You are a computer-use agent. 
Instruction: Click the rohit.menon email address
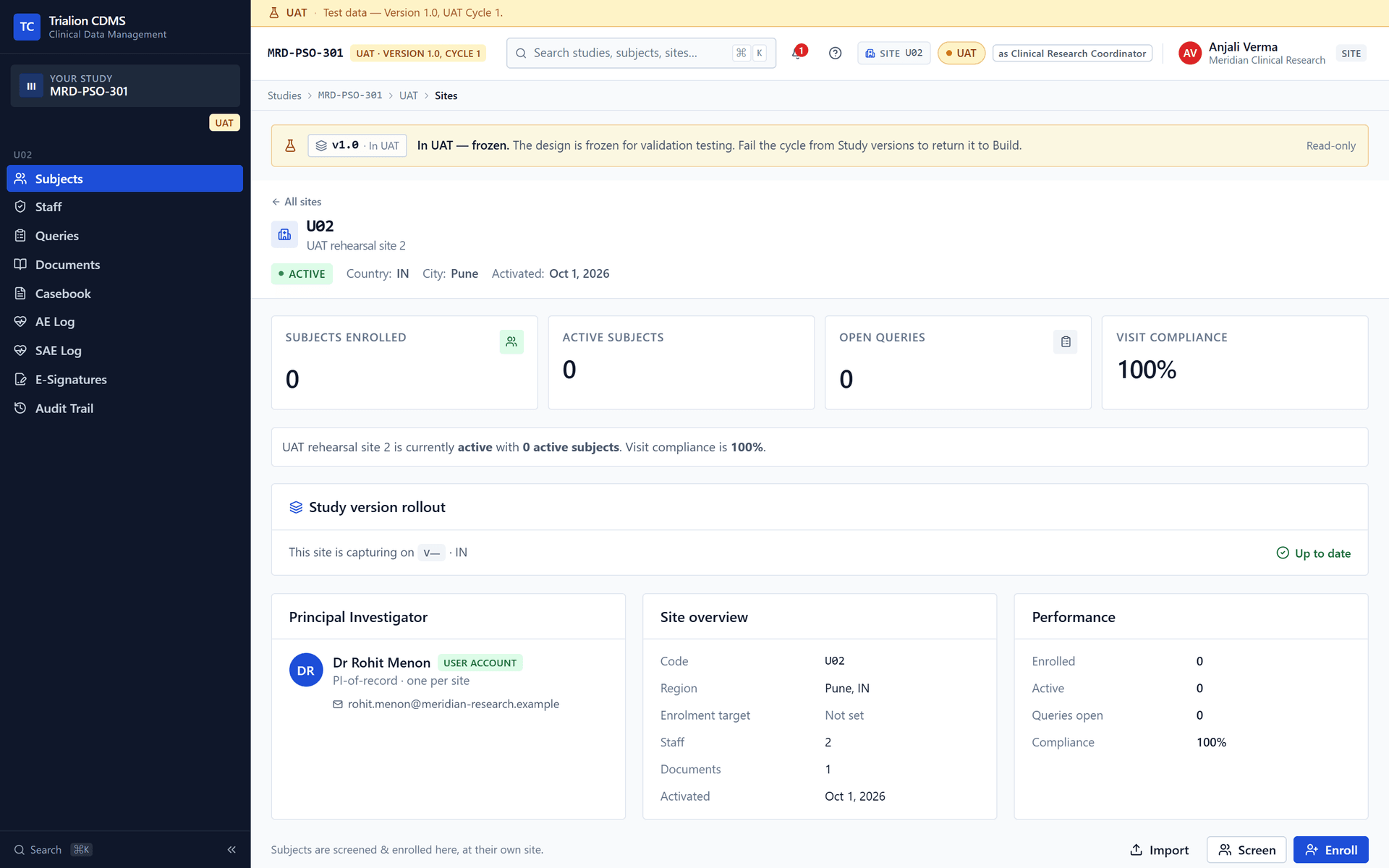tap(453, 704)
